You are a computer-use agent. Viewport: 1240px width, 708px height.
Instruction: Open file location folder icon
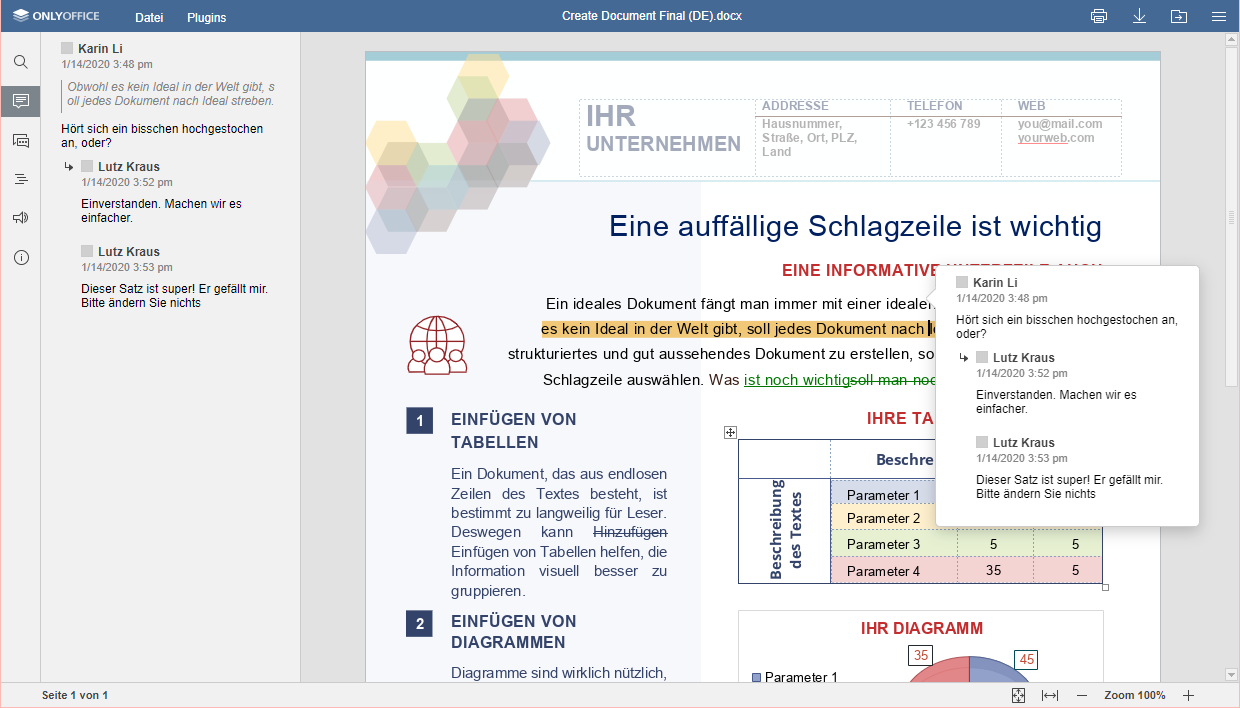click(x=1179, y=16)
